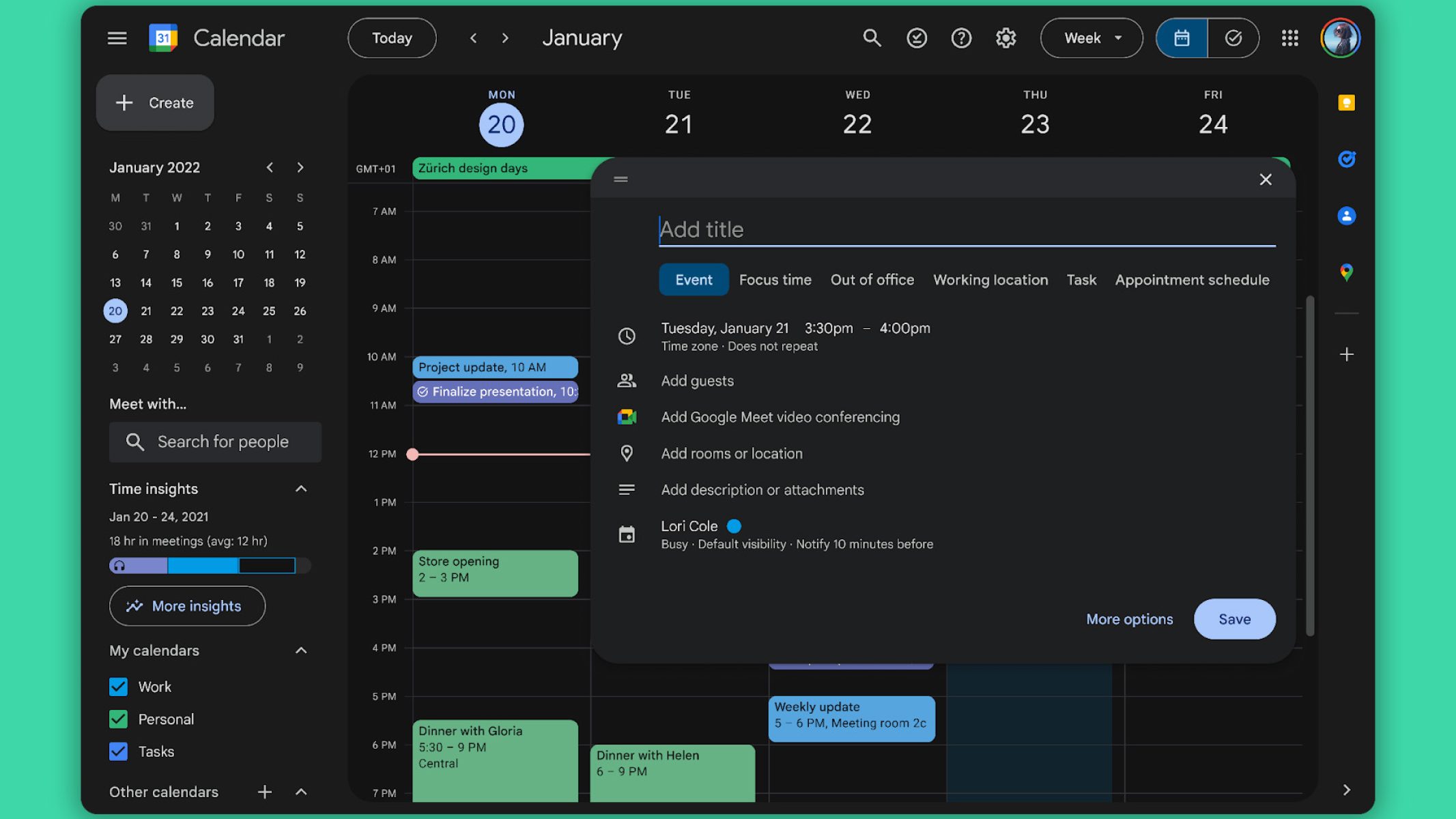
Task: Select the Out of office tab
Action: coord(872,280)
